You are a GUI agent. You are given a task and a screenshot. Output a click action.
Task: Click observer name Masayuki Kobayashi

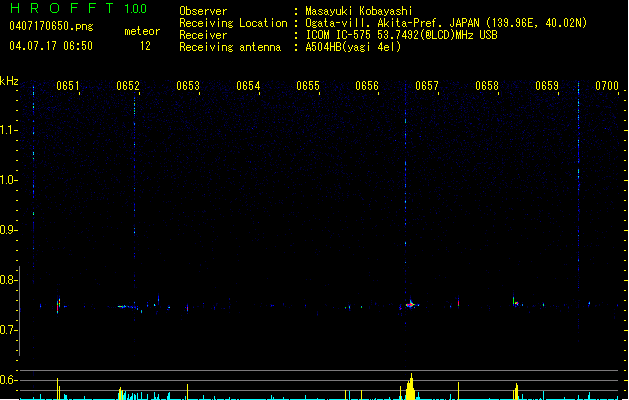pos(359,11)
